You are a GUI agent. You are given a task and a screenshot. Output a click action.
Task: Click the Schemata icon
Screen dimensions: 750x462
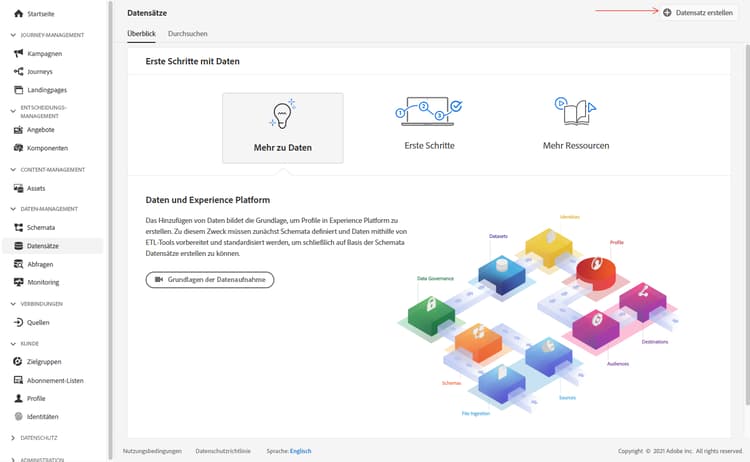coord(18,227)
